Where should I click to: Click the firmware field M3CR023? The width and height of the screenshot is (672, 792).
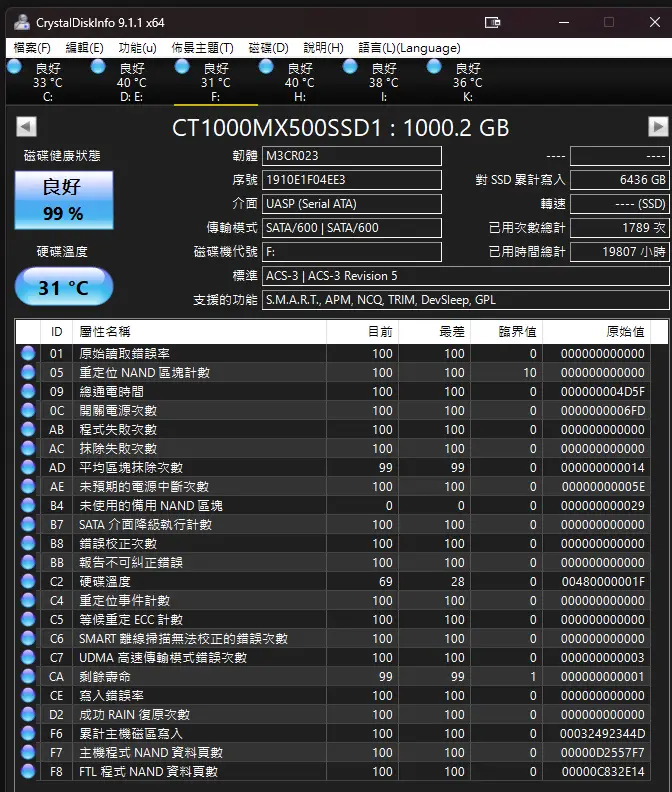coord(352,156)
